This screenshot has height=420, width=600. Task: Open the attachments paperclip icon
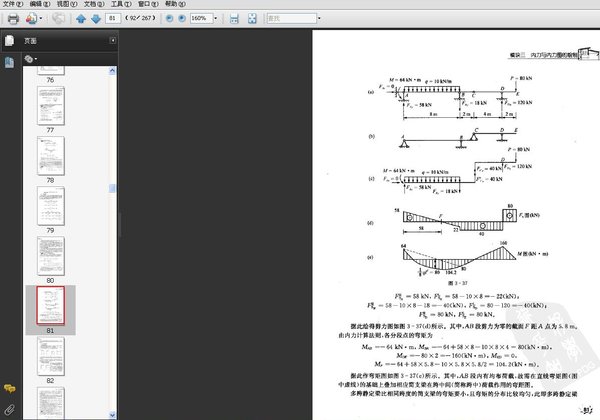[9, 410]
